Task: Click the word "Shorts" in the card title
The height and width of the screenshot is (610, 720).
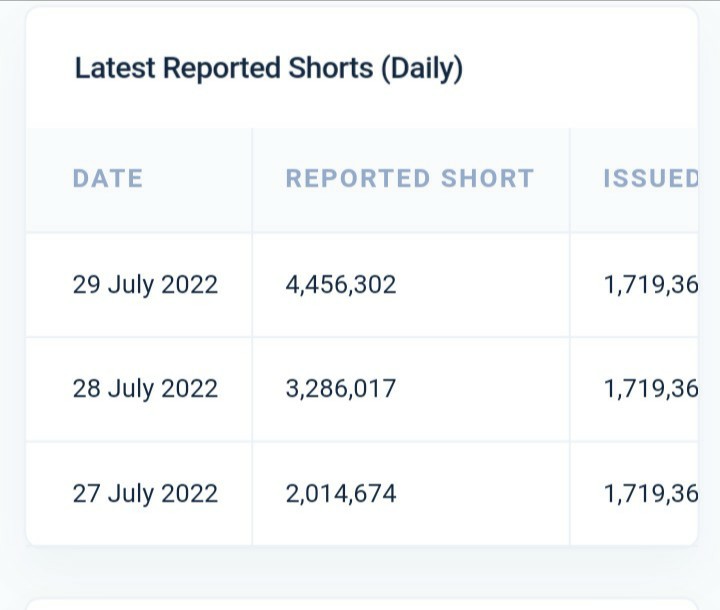Action: (x=330, y=69)
